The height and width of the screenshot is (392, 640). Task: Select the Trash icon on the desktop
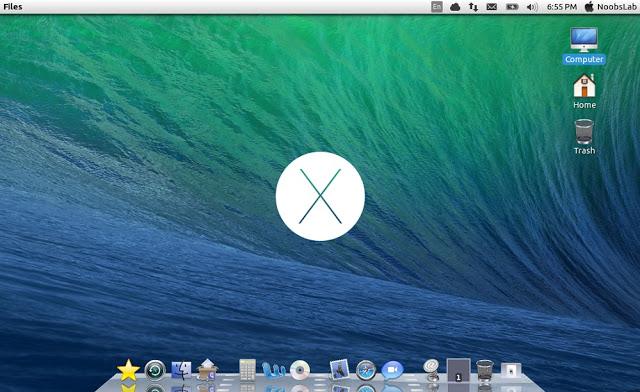pyautogui.click(x=584, y=131)
